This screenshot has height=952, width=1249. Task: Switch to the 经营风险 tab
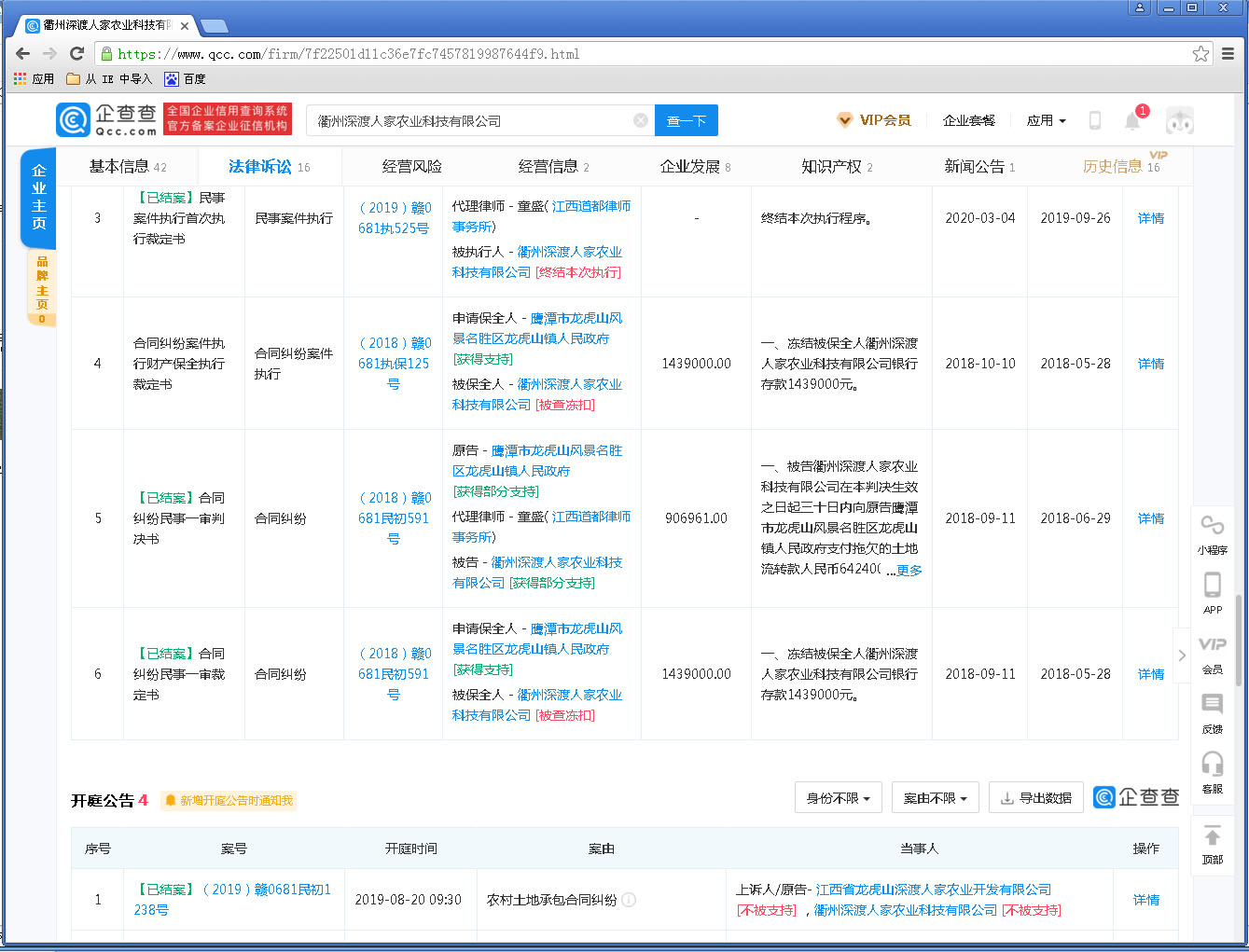412,167
